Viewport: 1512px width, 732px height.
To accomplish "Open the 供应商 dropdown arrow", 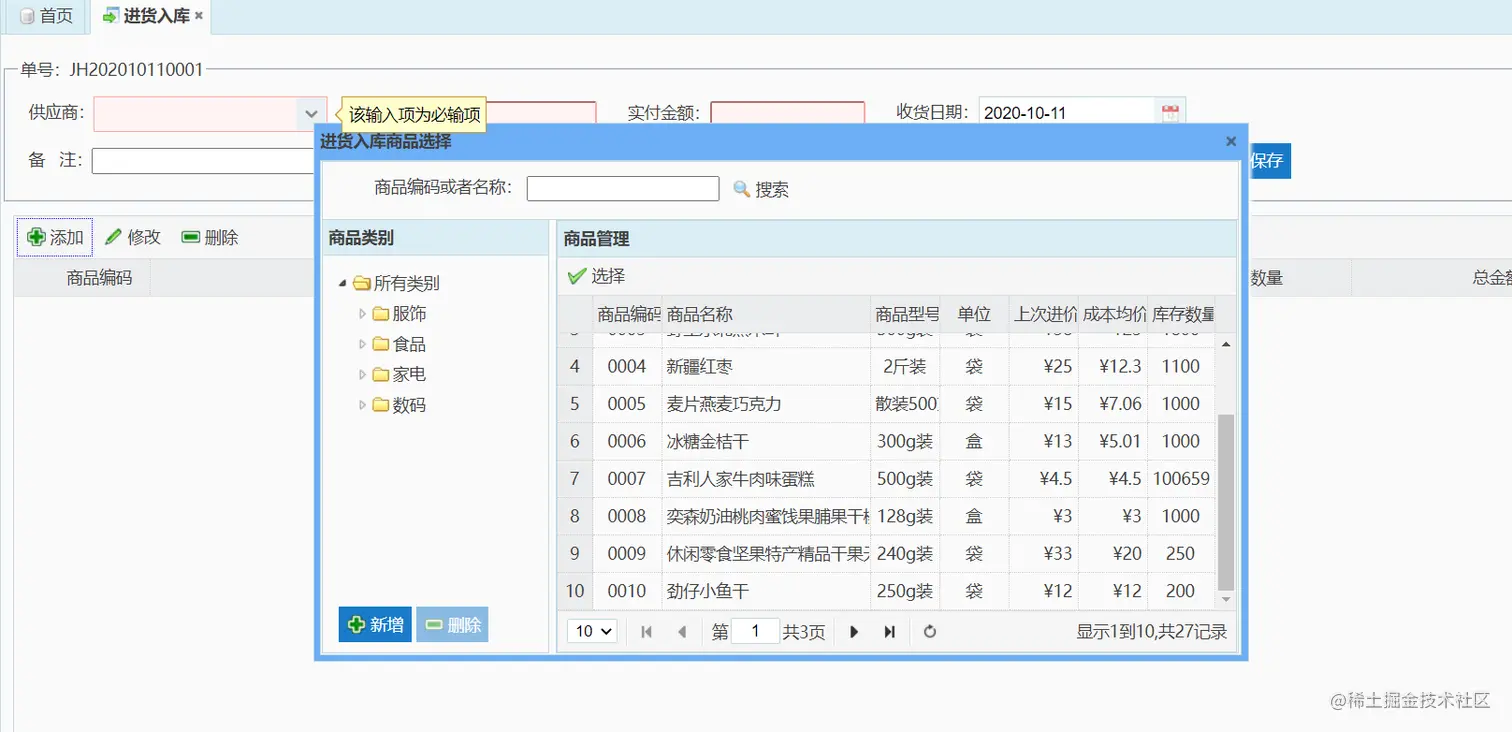I will (311, 114).
